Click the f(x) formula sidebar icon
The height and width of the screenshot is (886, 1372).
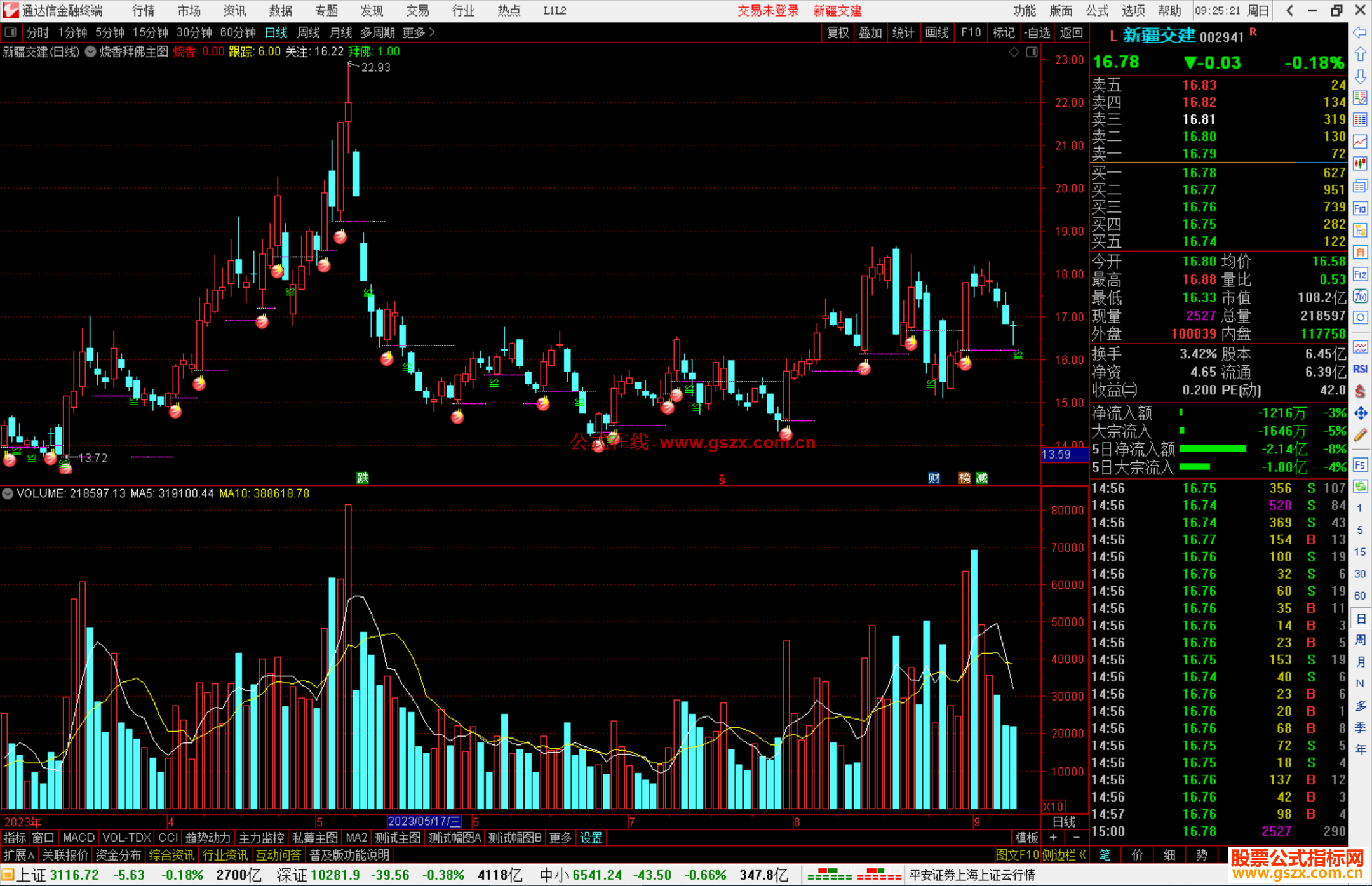1360,296
